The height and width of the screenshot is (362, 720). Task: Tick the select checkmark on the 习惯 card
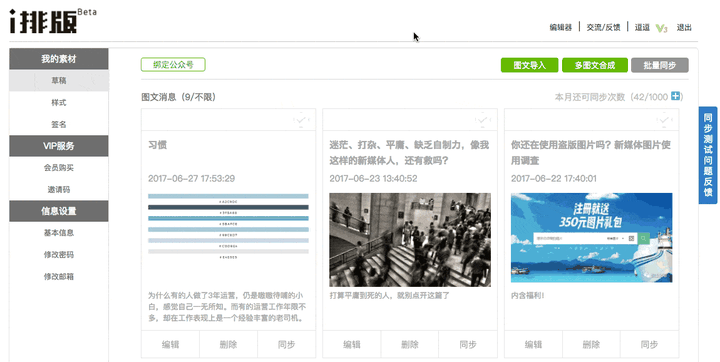[x=301, y=120]
